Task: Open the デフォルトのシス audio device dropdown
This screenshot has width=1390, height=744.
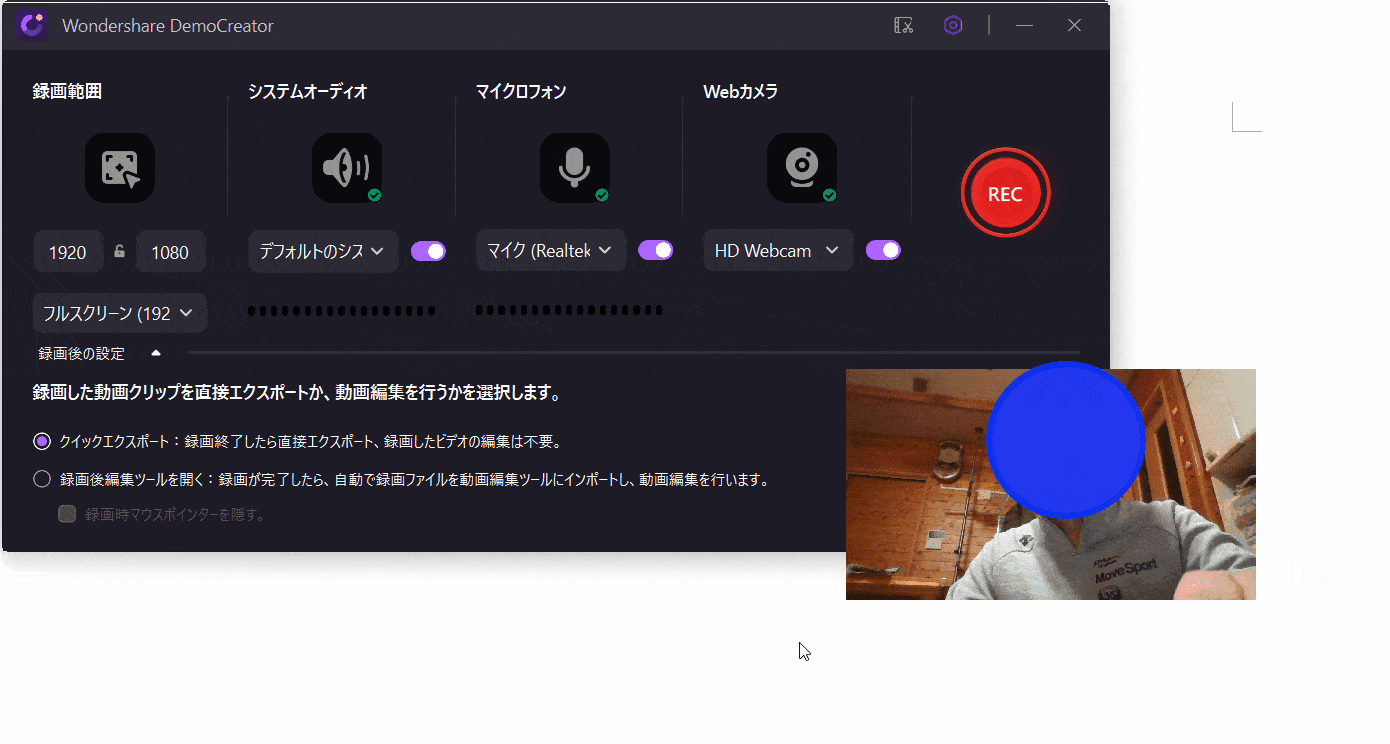Action: pyautogui.click(x=322, y=252)
